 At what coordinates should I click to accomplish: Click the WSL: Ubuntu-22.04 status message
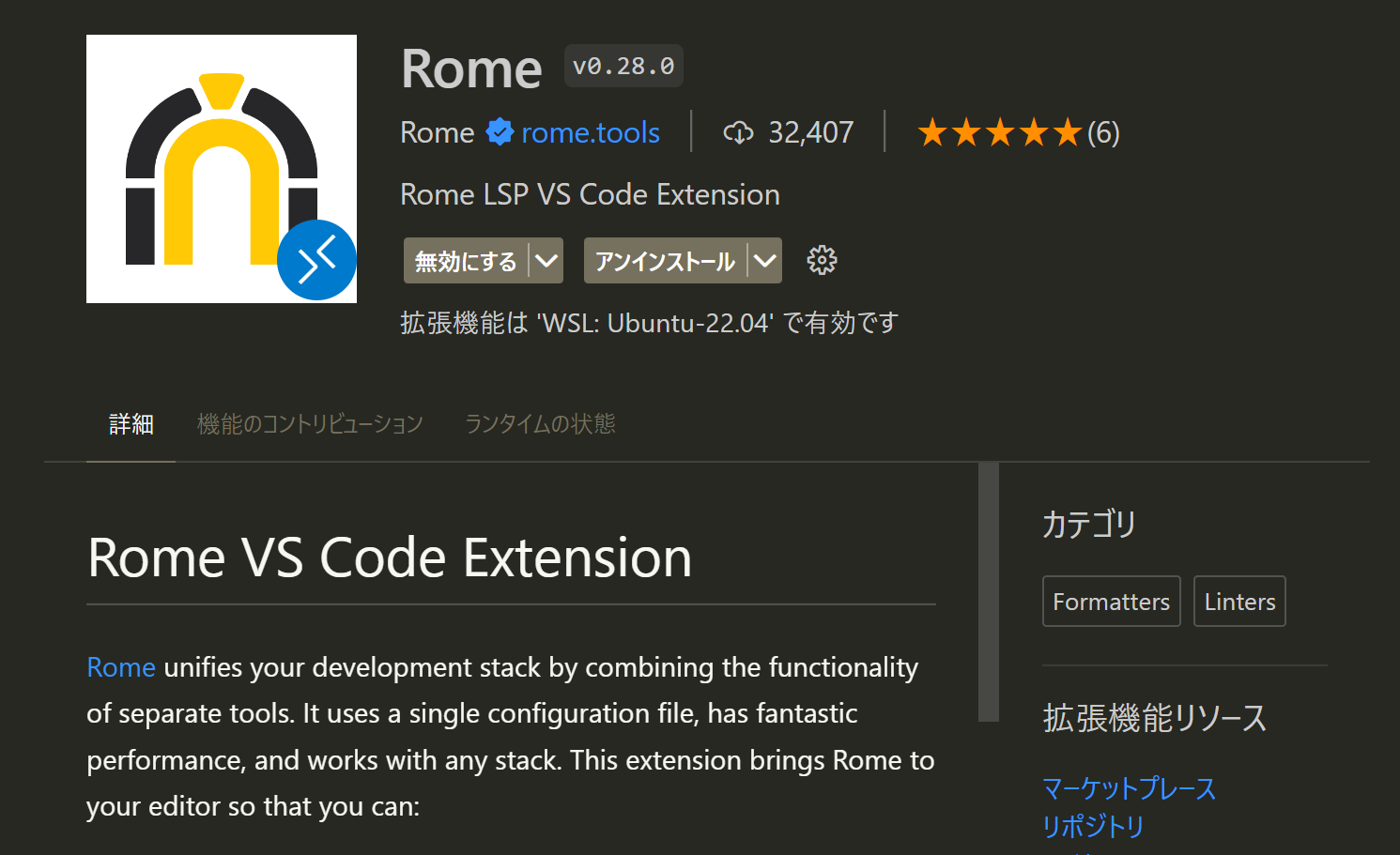click(x=650, y=323)
